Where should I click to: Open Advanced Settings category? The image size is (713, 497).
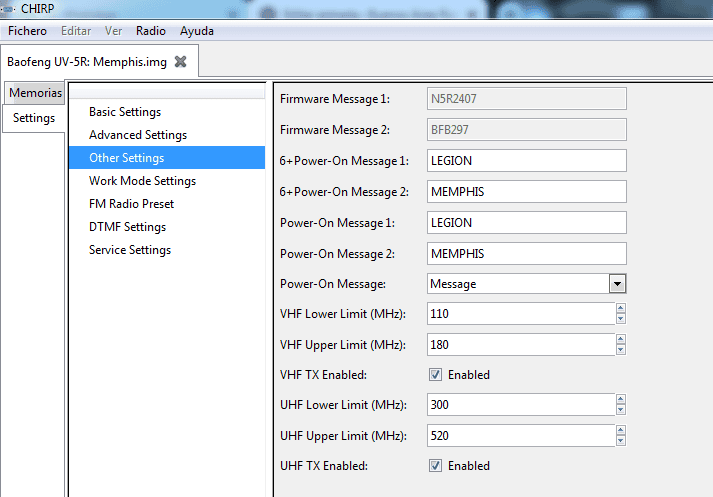pyautogui.click(x=138, y=135)
